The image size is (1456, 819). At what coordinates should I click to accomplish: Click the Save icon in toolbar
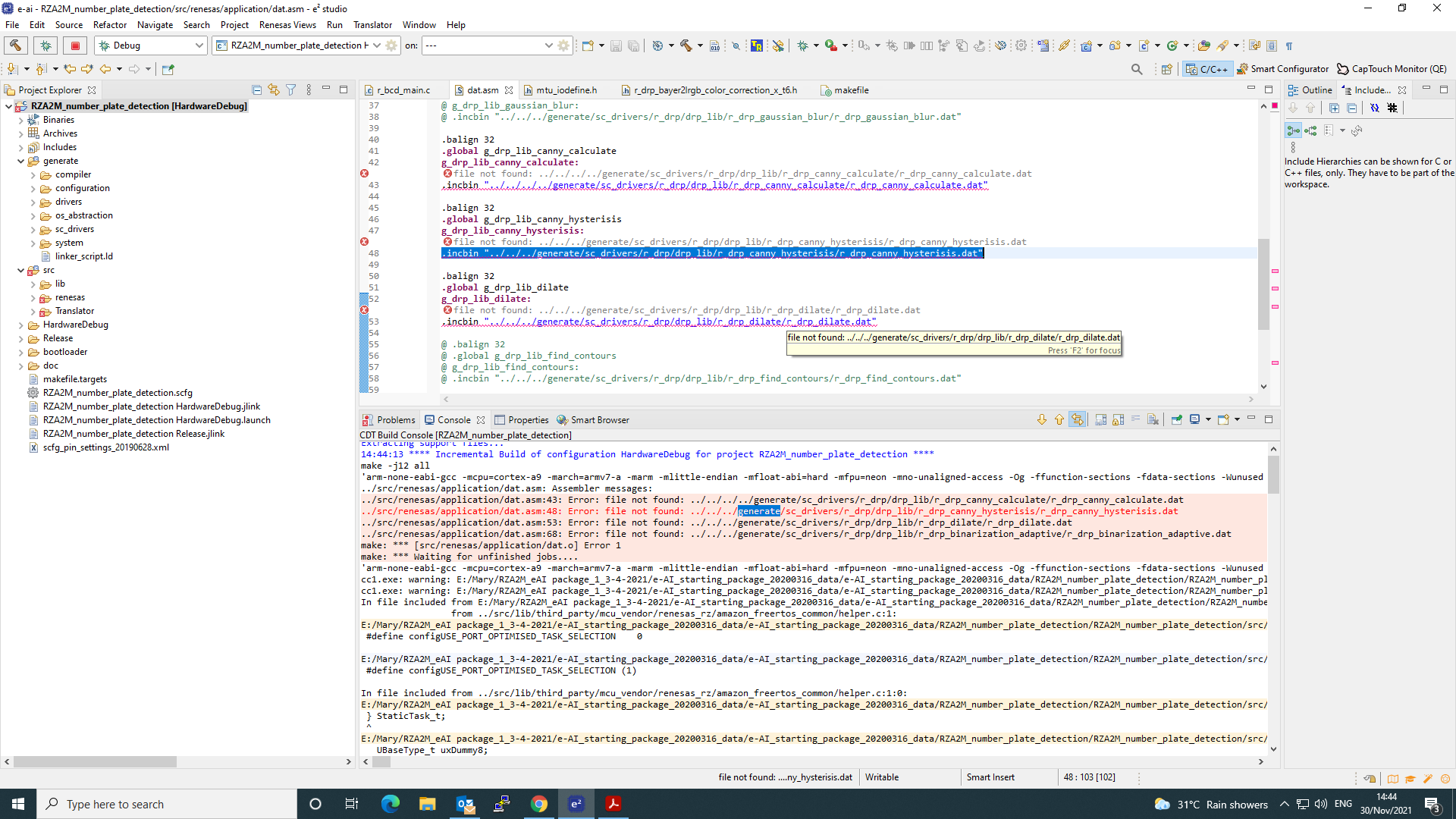[x=616, y=45]
